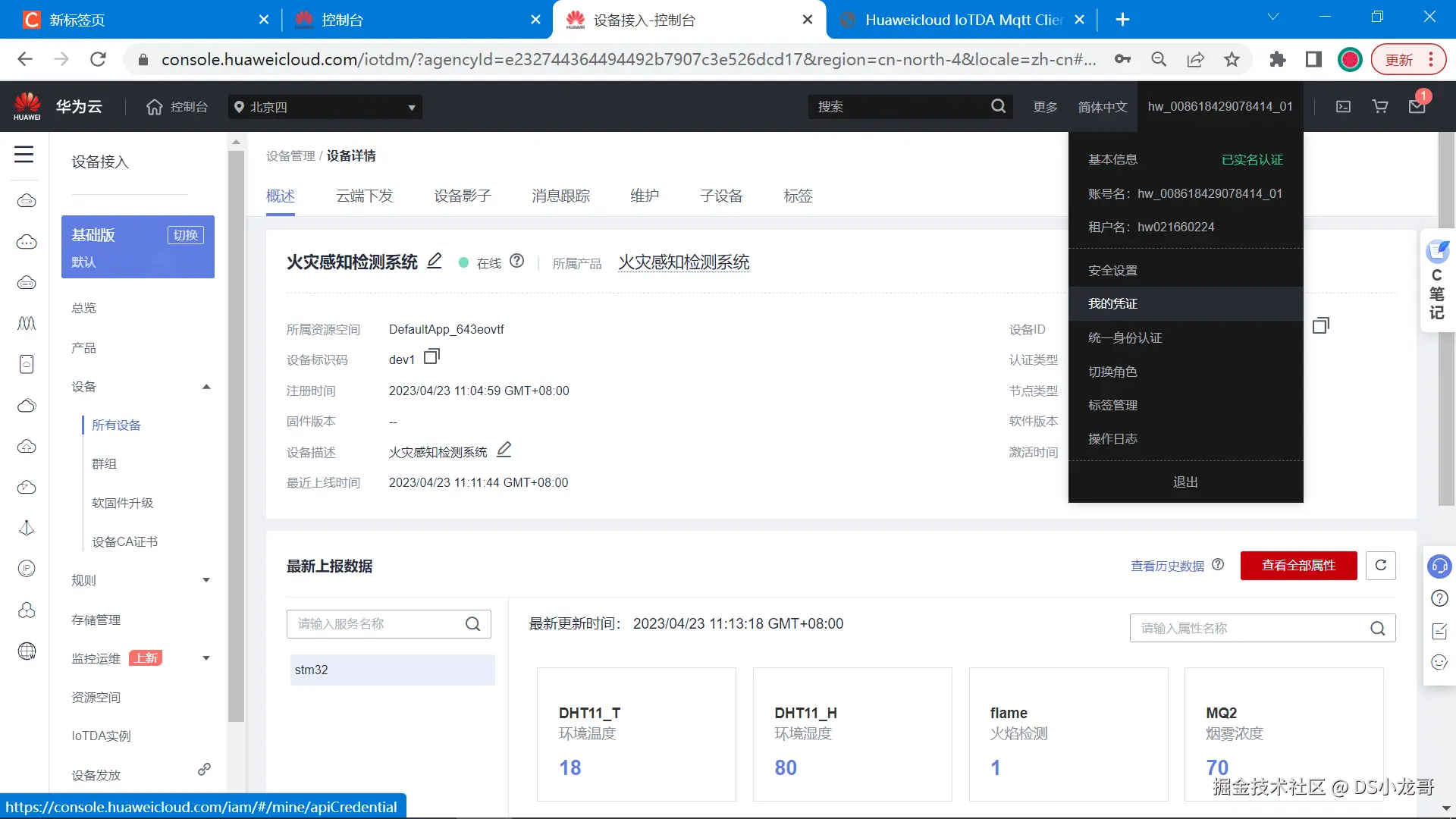Expand the 监控运维 sidebar section
The image size is (1456, 819).
(x=206, y=658)
